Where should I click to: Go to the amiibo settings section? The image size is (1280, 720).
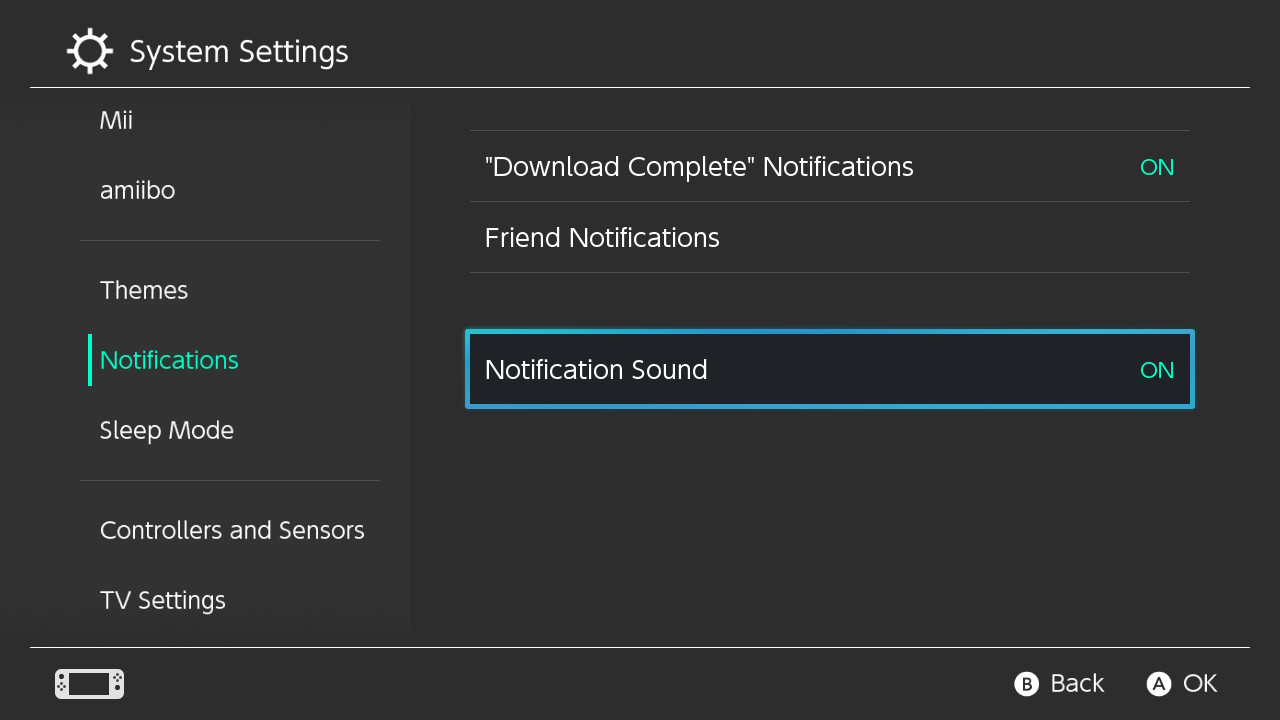coord(137,191)
